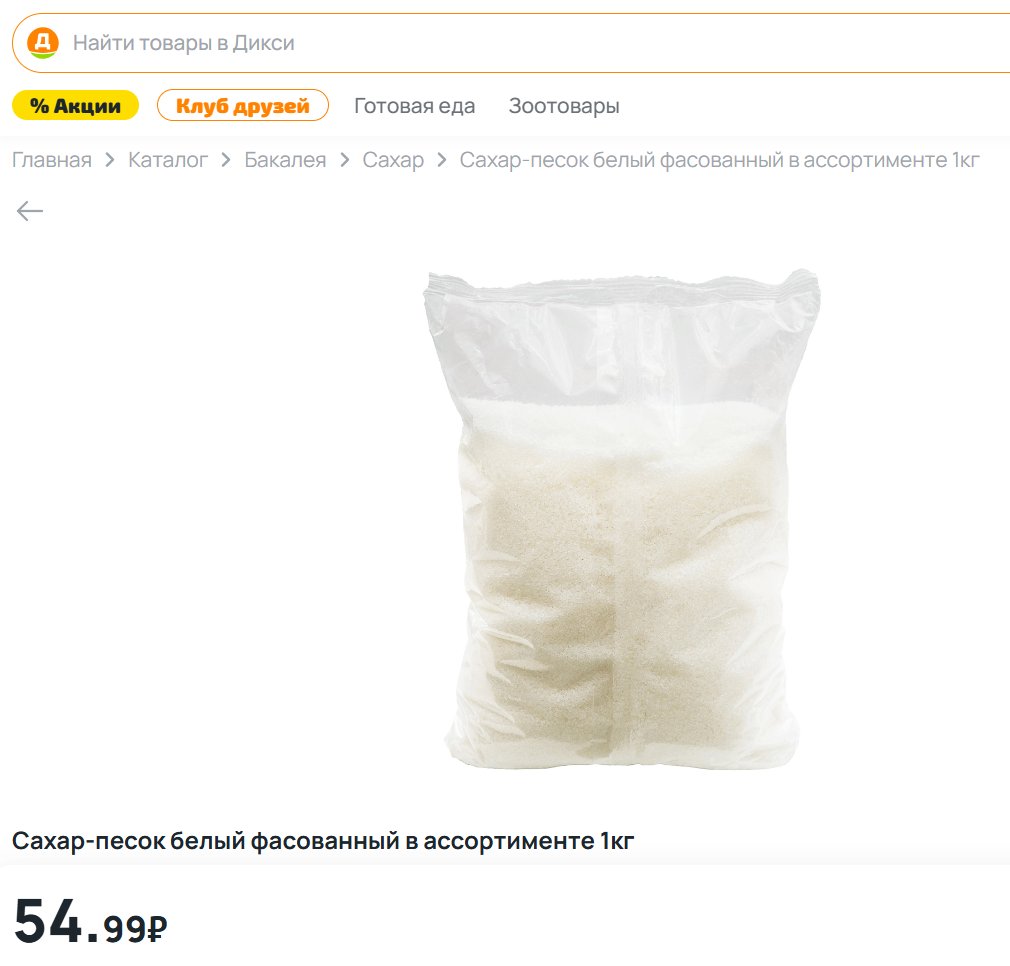Viewport: 1010px width, 966px height.
Task: Click the sugar bag product image
Action: 621,520
